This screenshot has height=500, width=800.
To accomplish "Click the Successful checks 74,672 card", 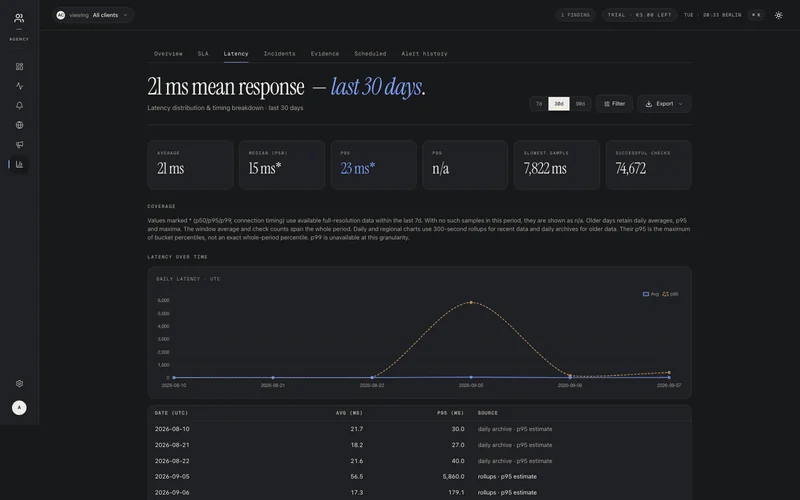I will coord(648,165).
